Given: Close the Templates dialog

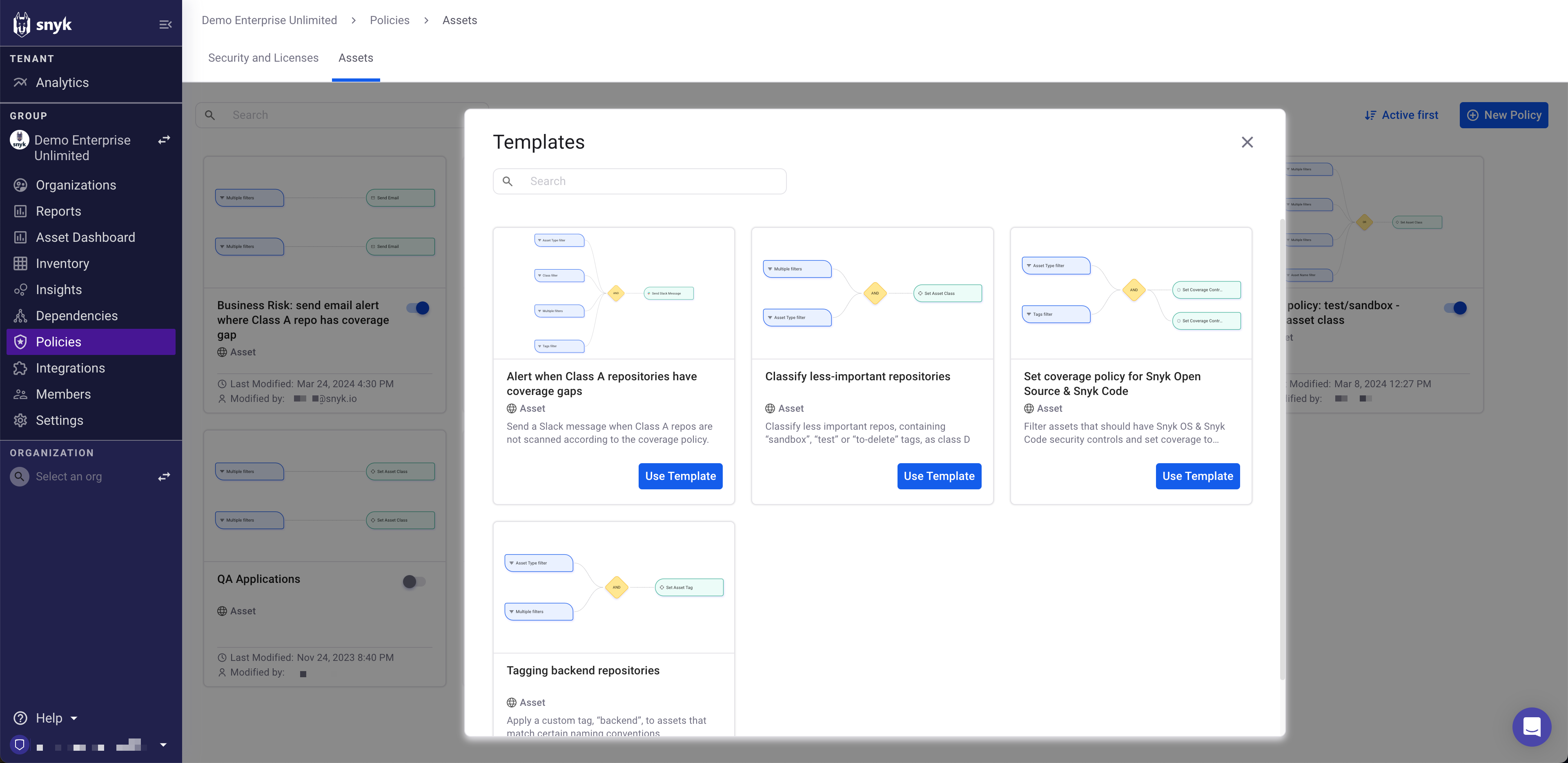Looking at the screenshot, I should 1247,142.
